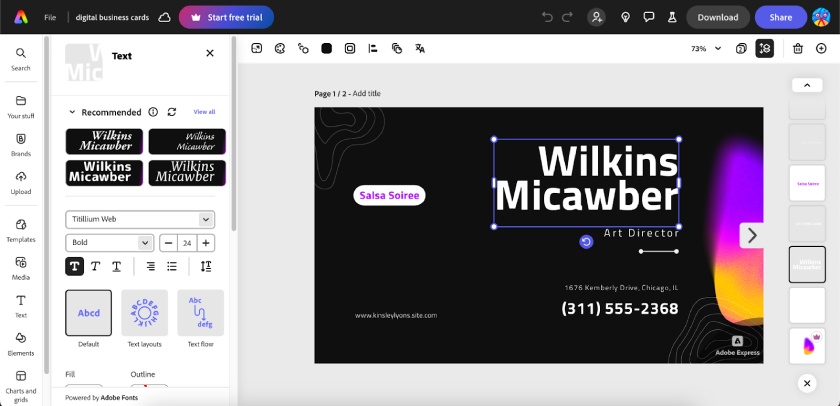Select Text flow option
Image resolution: width=840 pixels, height=406 pixels.
[200, 313]
